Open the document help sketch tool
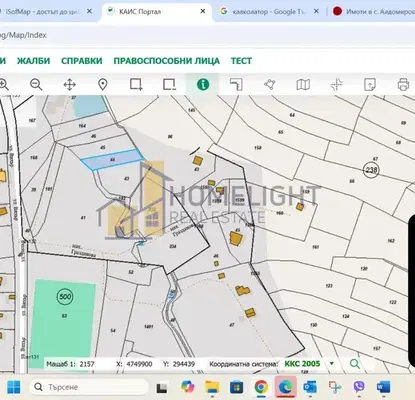The width and height of the screenshot is (415, 400). (370, 85)
